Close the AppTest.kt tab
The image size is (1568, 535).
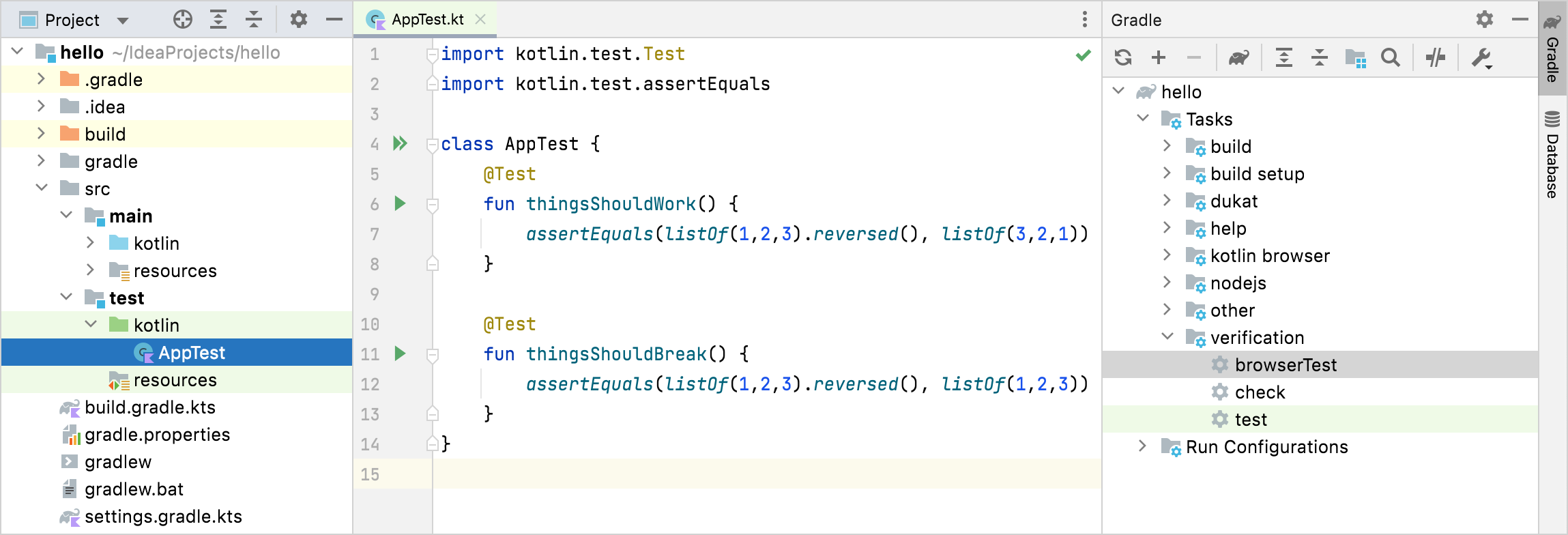(x=480, y=19)
